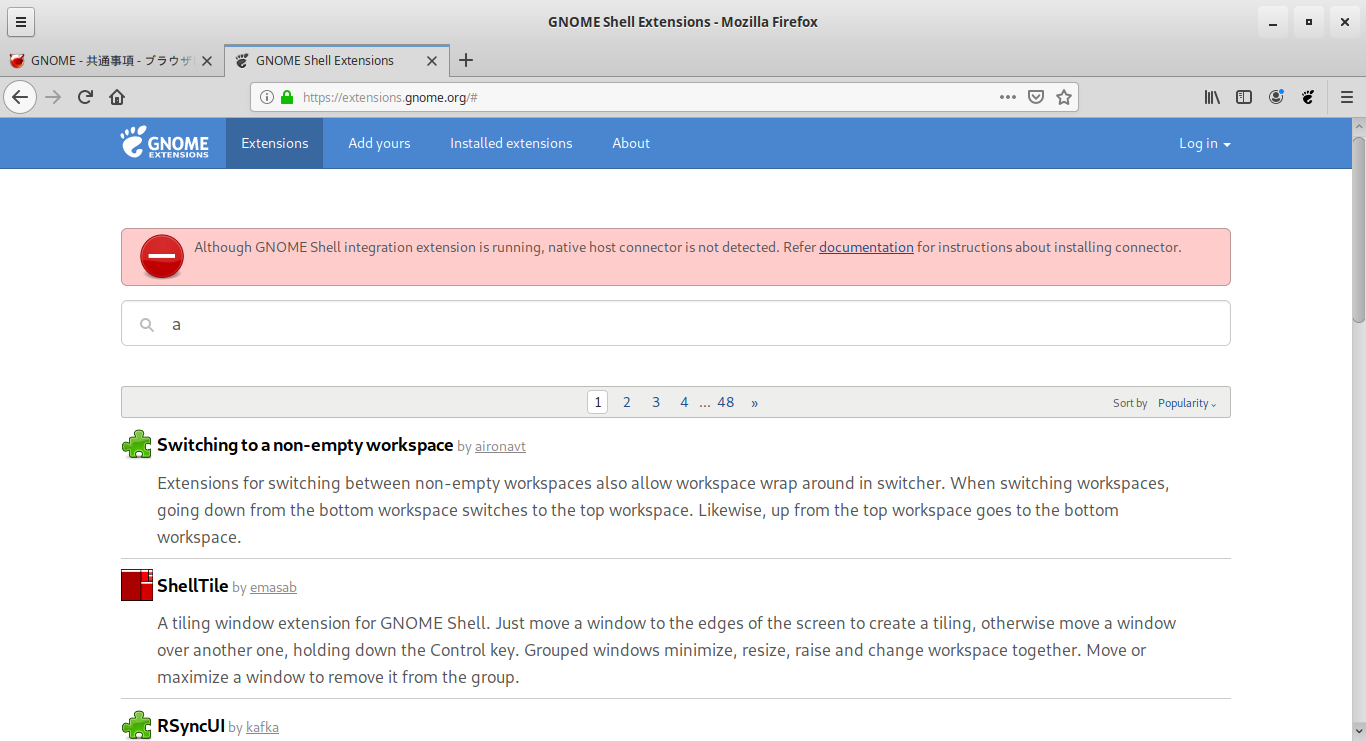The width and height of the screenshot is (1366, 741).
Task: Toggle the sidebar view icon
Action: coord(1244,97)
